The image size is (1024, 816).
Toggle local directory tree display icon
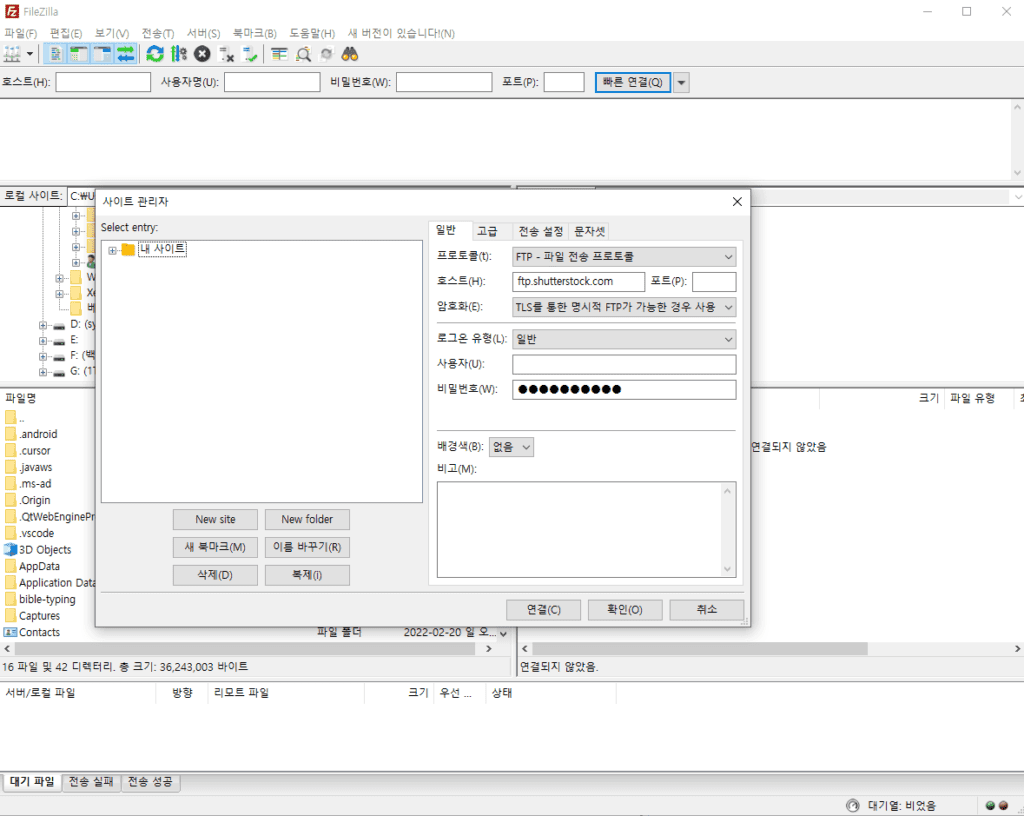(x=78, y=54)
